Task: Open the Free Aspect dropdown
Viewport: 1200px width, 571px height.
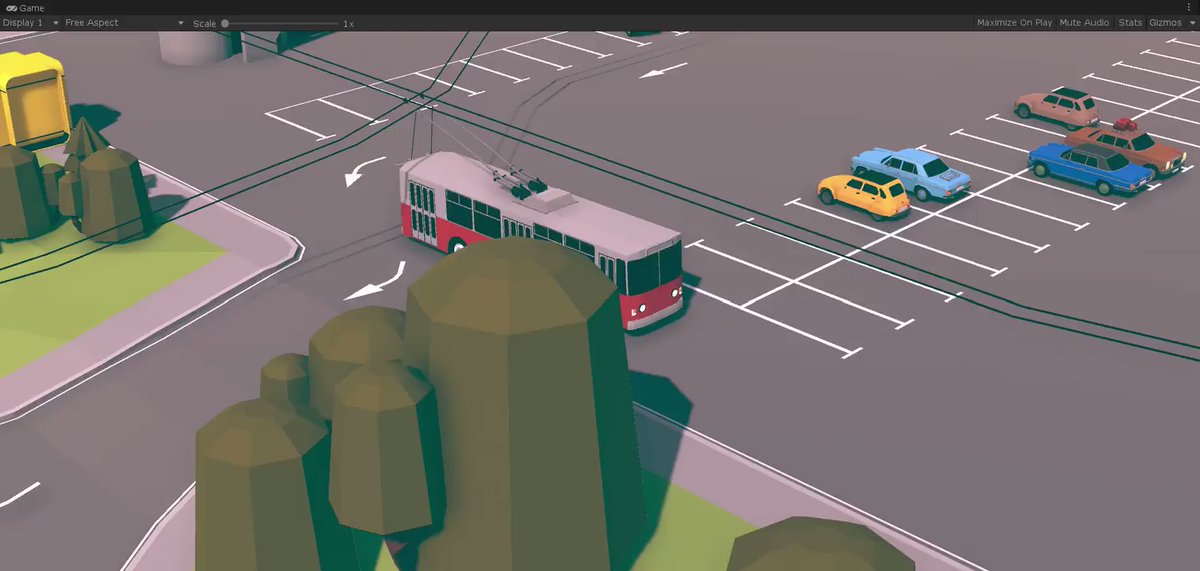Action: pos(124,23)
